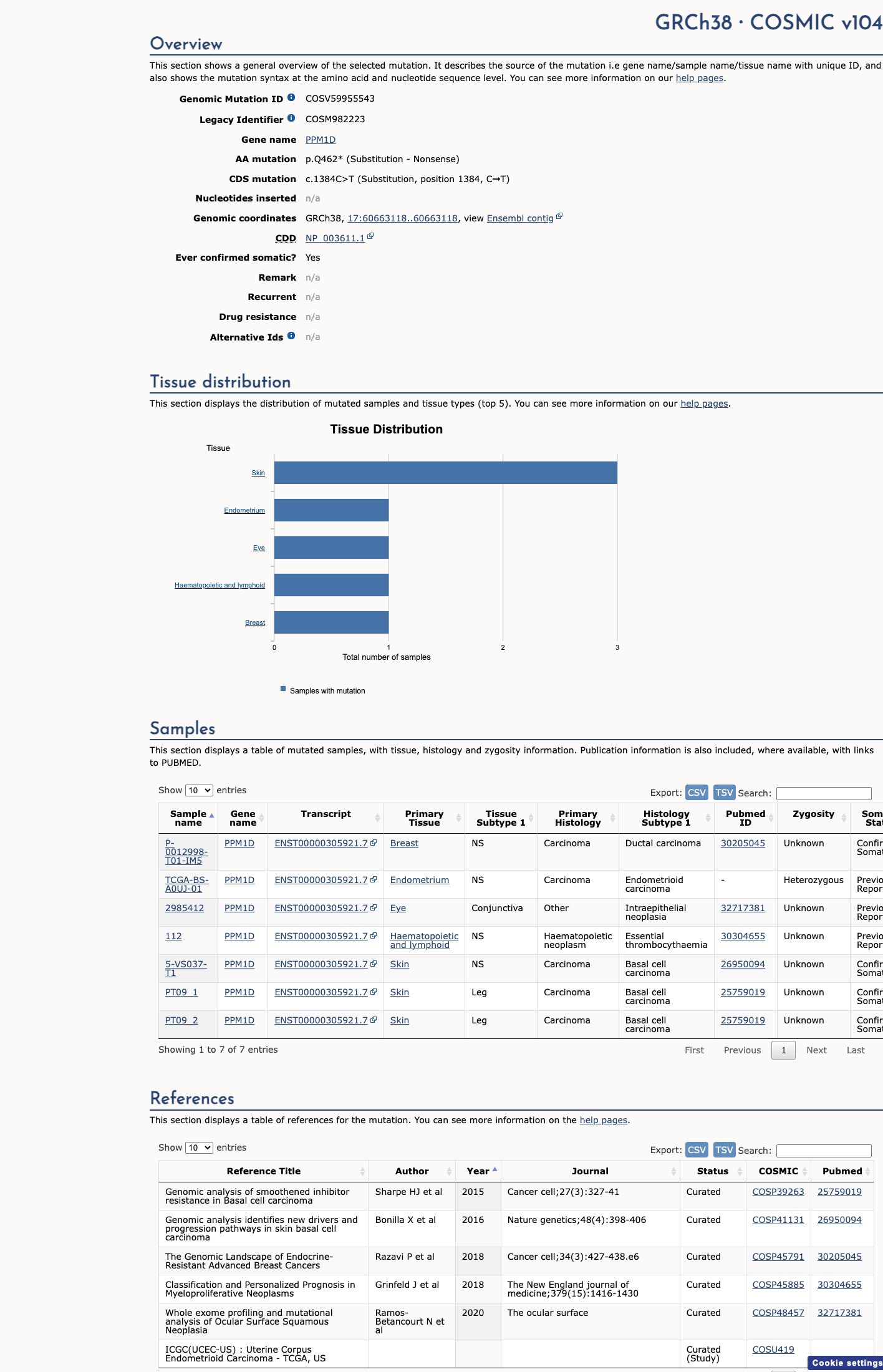Image resolution: width=883 pixels, height=1372 pixels.
Task: Open Cookie settings
Action: click(846, 1363)
